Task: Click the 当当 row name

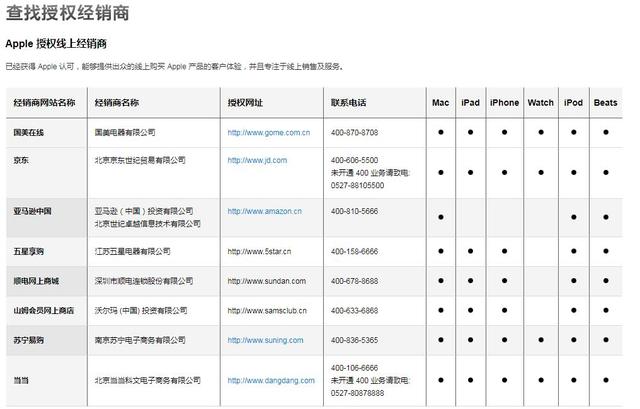Action: click(x=21, y=381)
